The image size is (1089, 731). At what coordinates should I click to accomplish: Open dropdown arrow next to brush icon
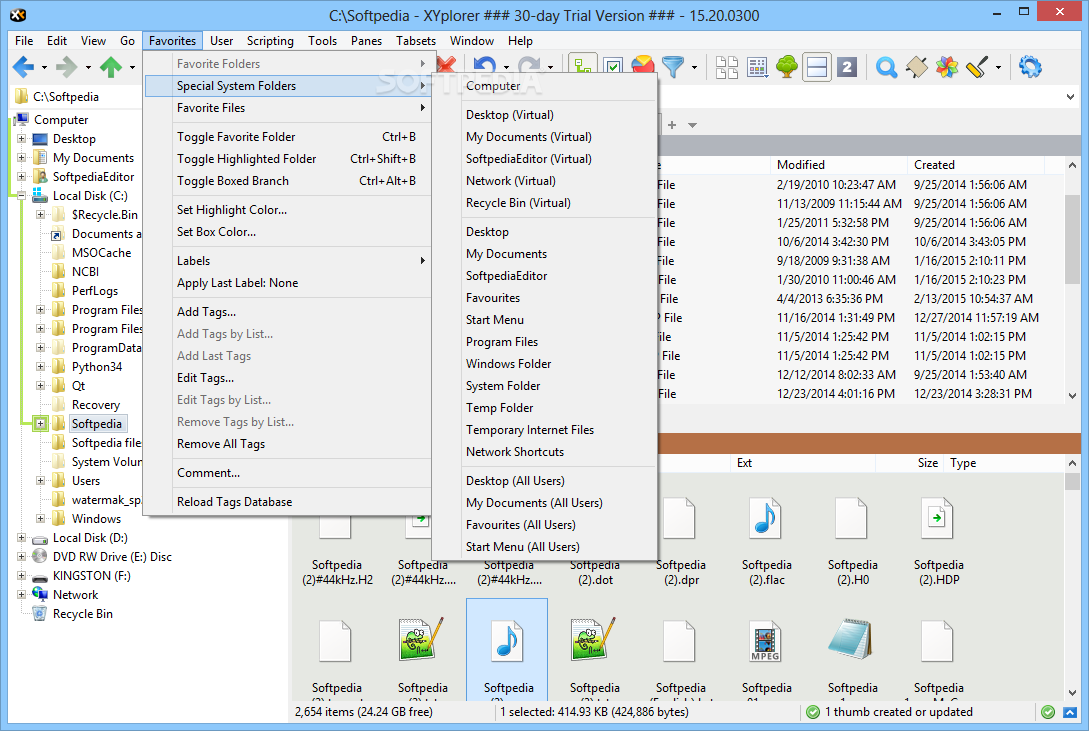pos(998,68)
